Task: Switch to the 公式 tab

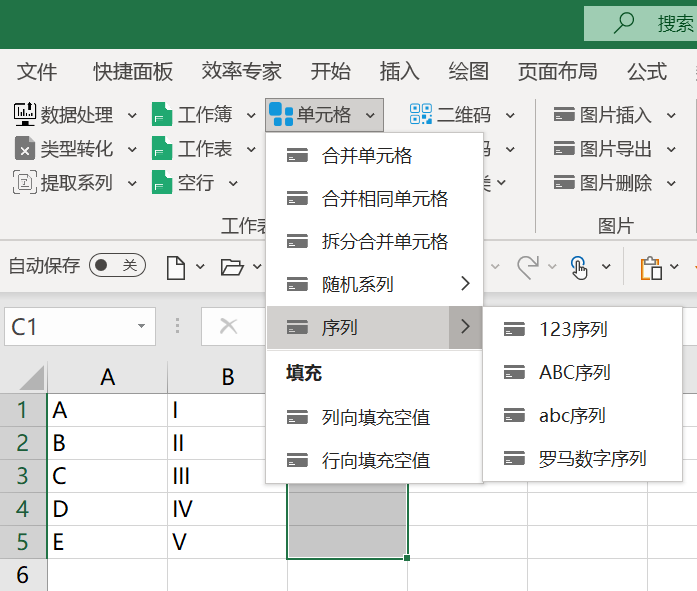Action: point(647,72)
